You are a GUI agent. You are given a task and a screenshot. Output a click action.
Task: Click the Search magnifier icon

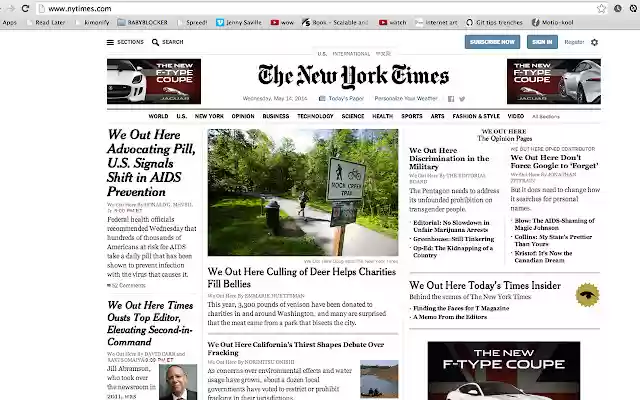(x=155, y=42)
